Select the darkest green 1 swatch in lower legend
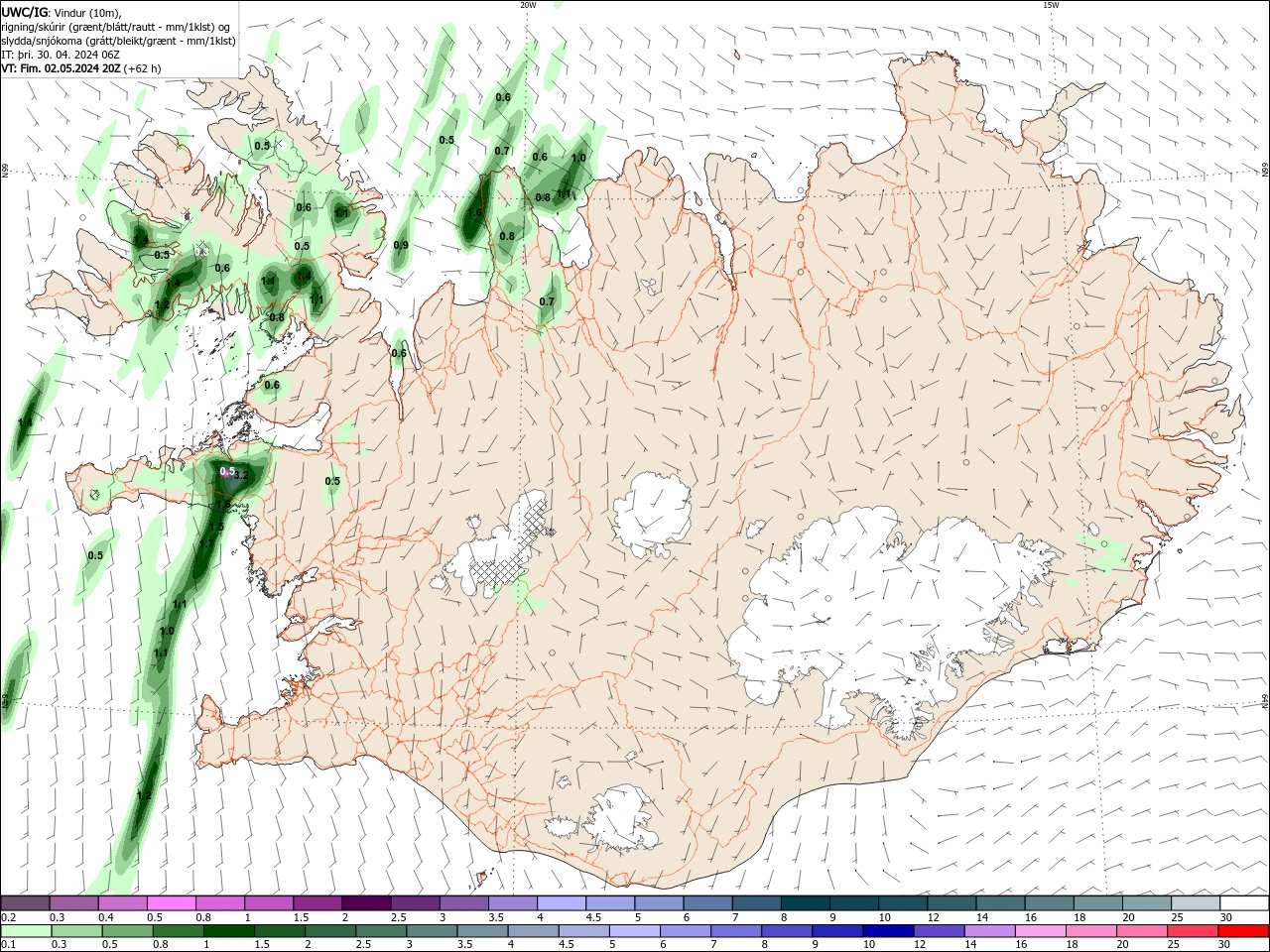 (x=228, y=931)
